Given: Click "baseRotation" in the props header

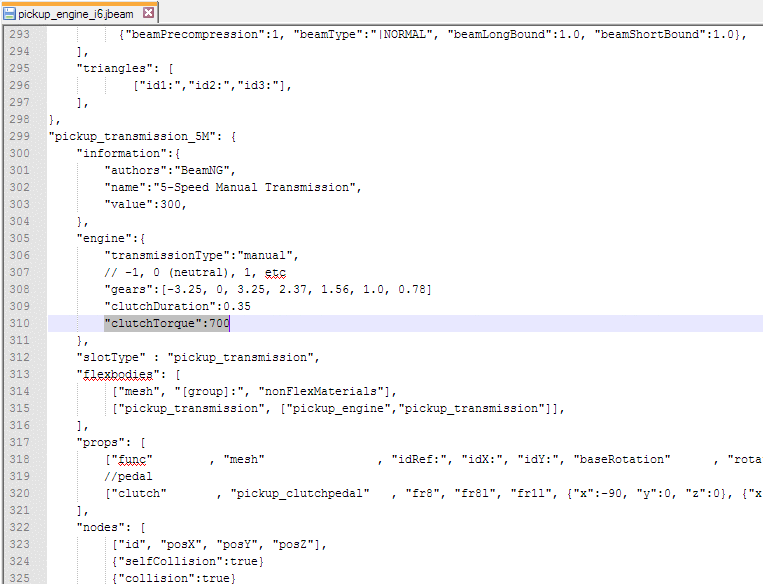Looking at the screenshot, I should click(622, 459).
